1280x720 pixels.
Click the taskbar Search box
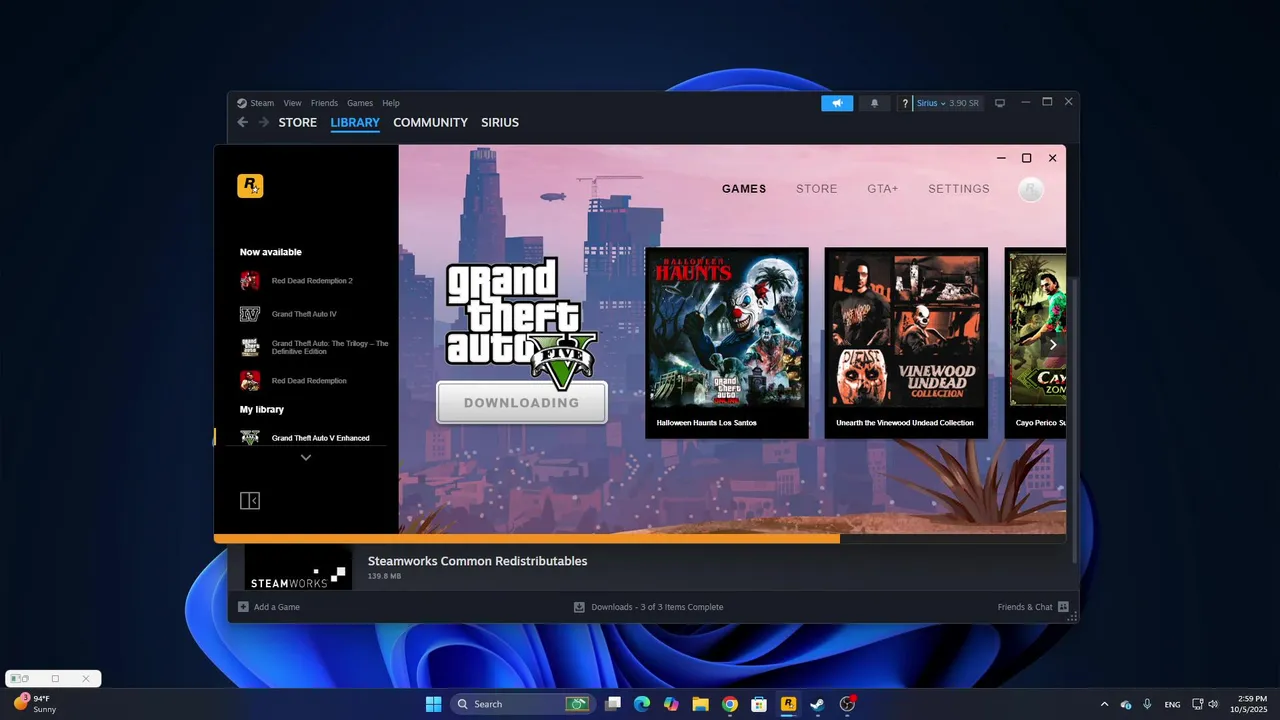point(523,704)
